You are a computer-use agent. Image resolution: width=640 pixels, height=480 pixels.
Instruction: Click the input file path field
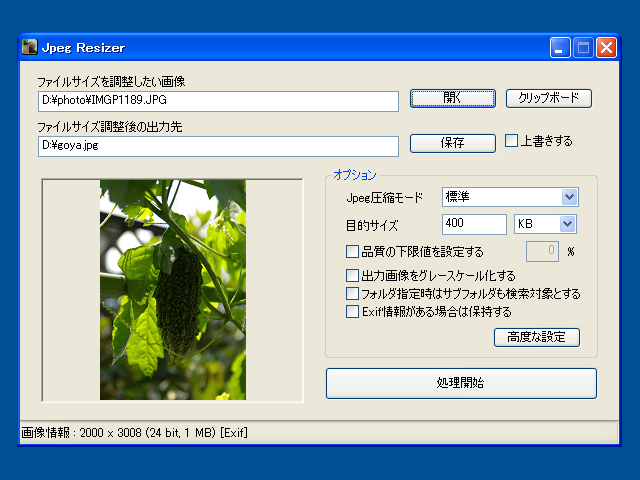tap(218, 101)
